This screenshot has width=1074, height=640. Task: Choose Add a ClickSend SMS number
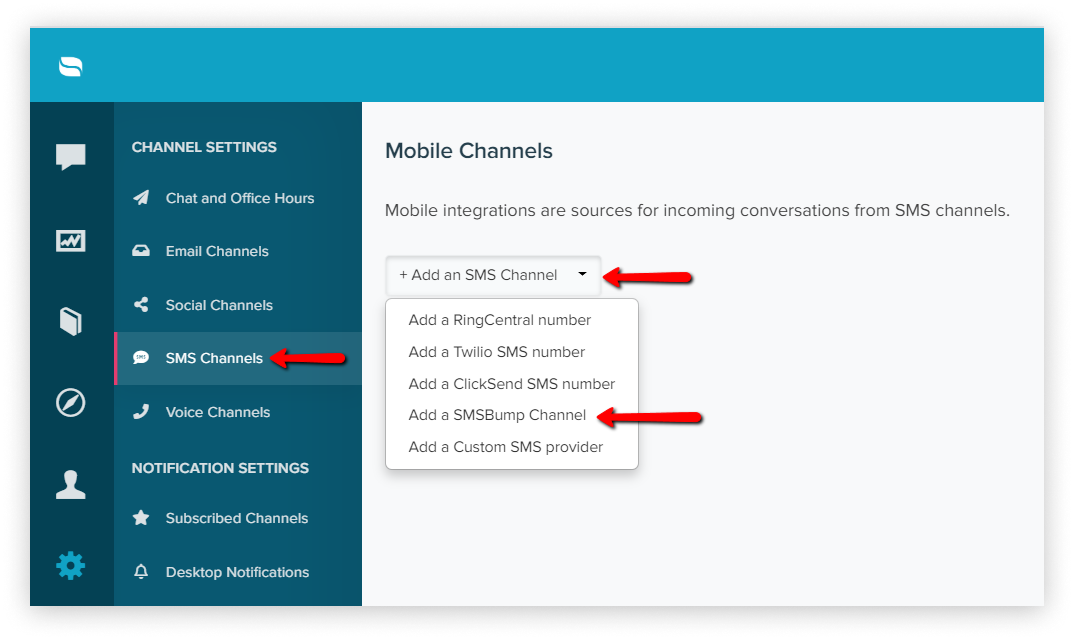click(512, 384)
